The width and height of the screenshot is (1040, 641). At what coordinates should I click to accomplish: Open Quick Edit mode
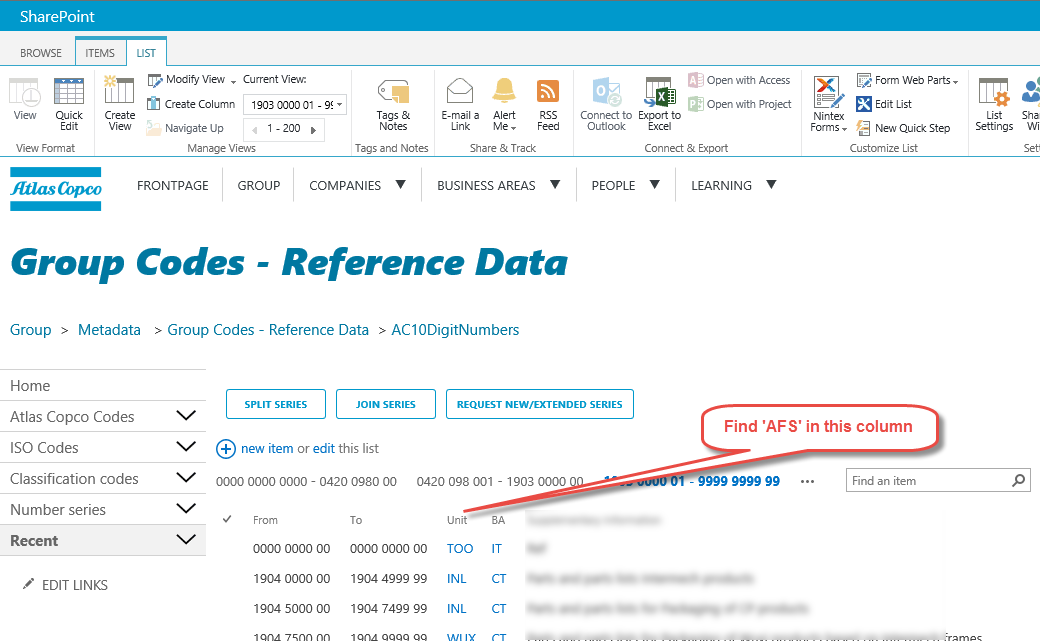pos(69,104)
